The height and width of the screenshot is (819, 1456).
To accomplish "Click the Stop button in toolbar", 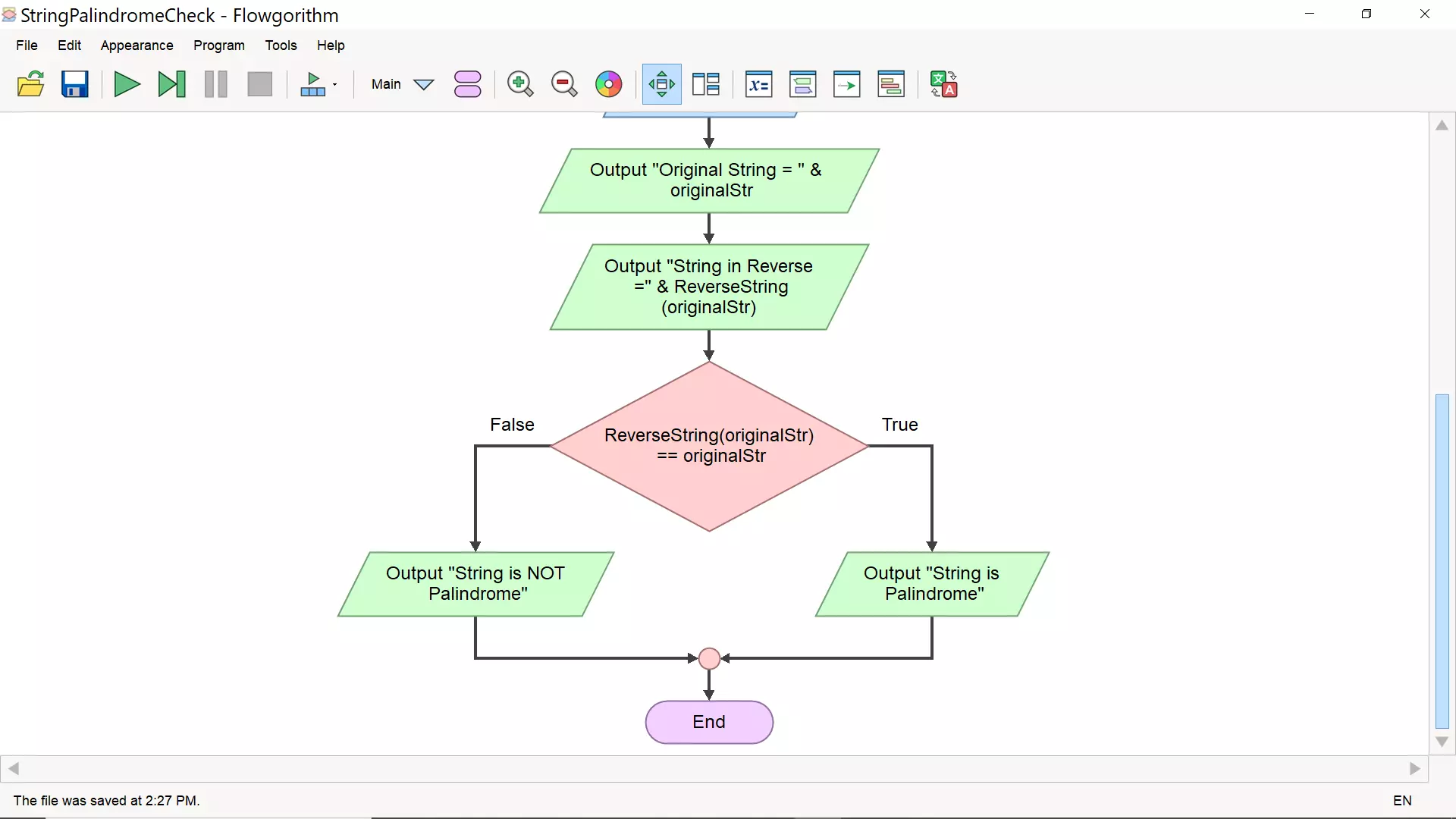I will point(259,84).
